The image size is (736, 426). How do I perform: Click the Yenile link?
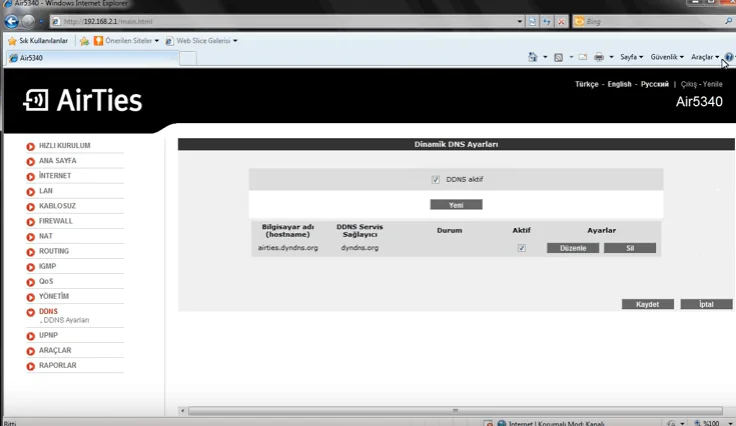713,84
